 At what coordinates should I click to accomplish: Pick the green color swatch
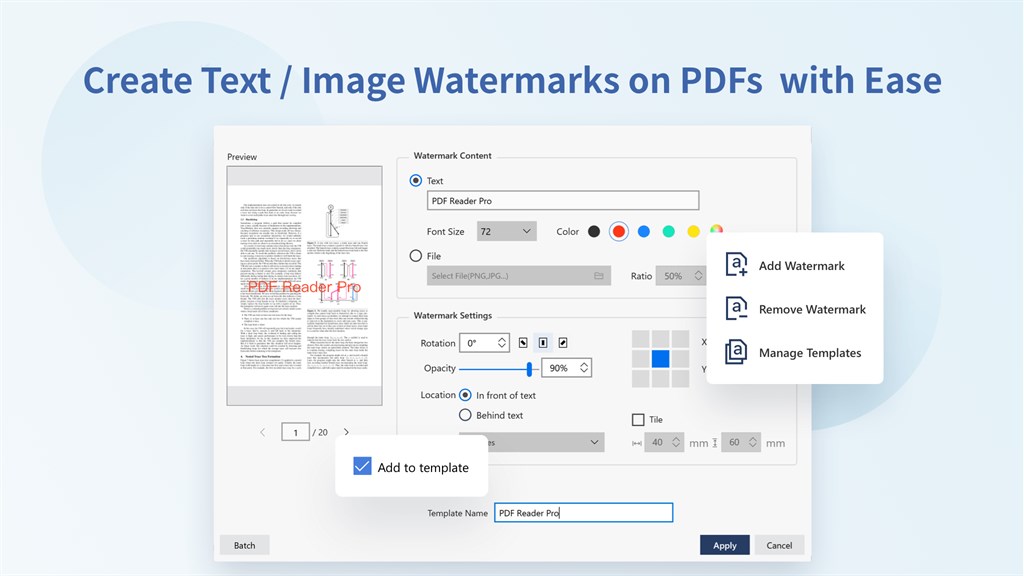point(669,231)
